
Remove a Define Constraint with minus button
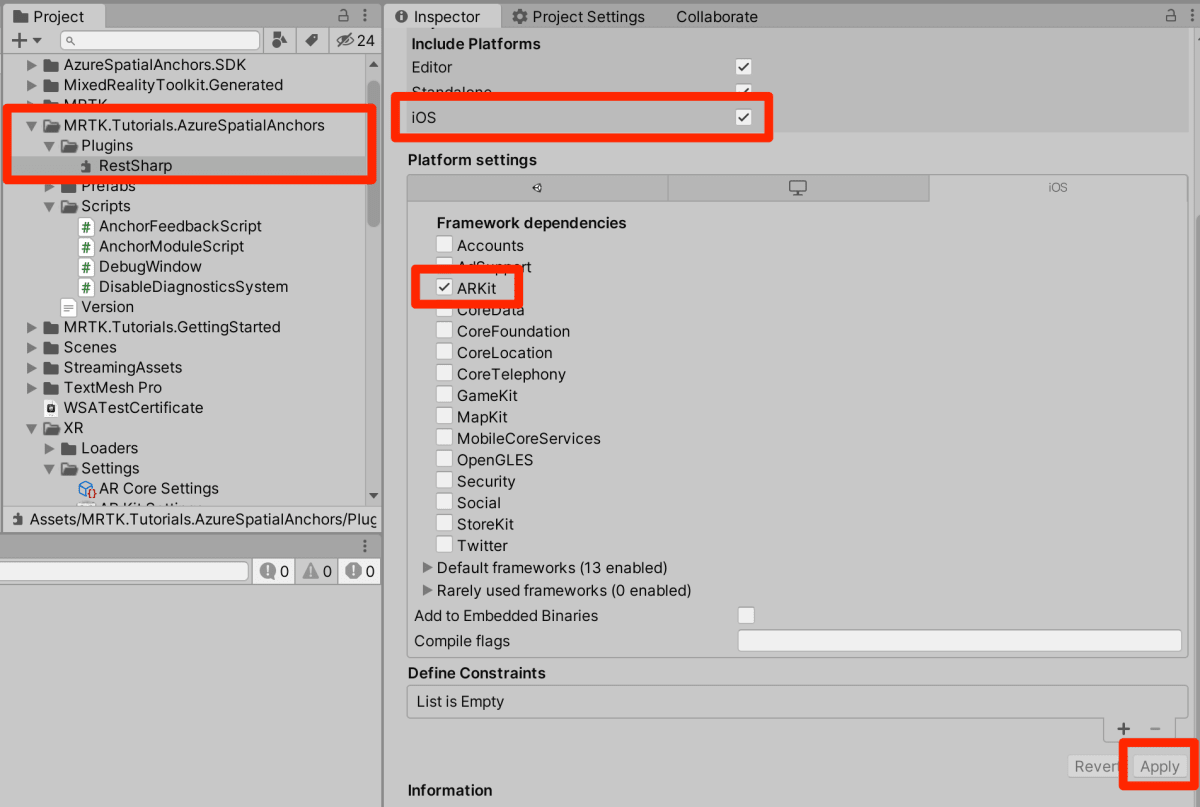1155,729
